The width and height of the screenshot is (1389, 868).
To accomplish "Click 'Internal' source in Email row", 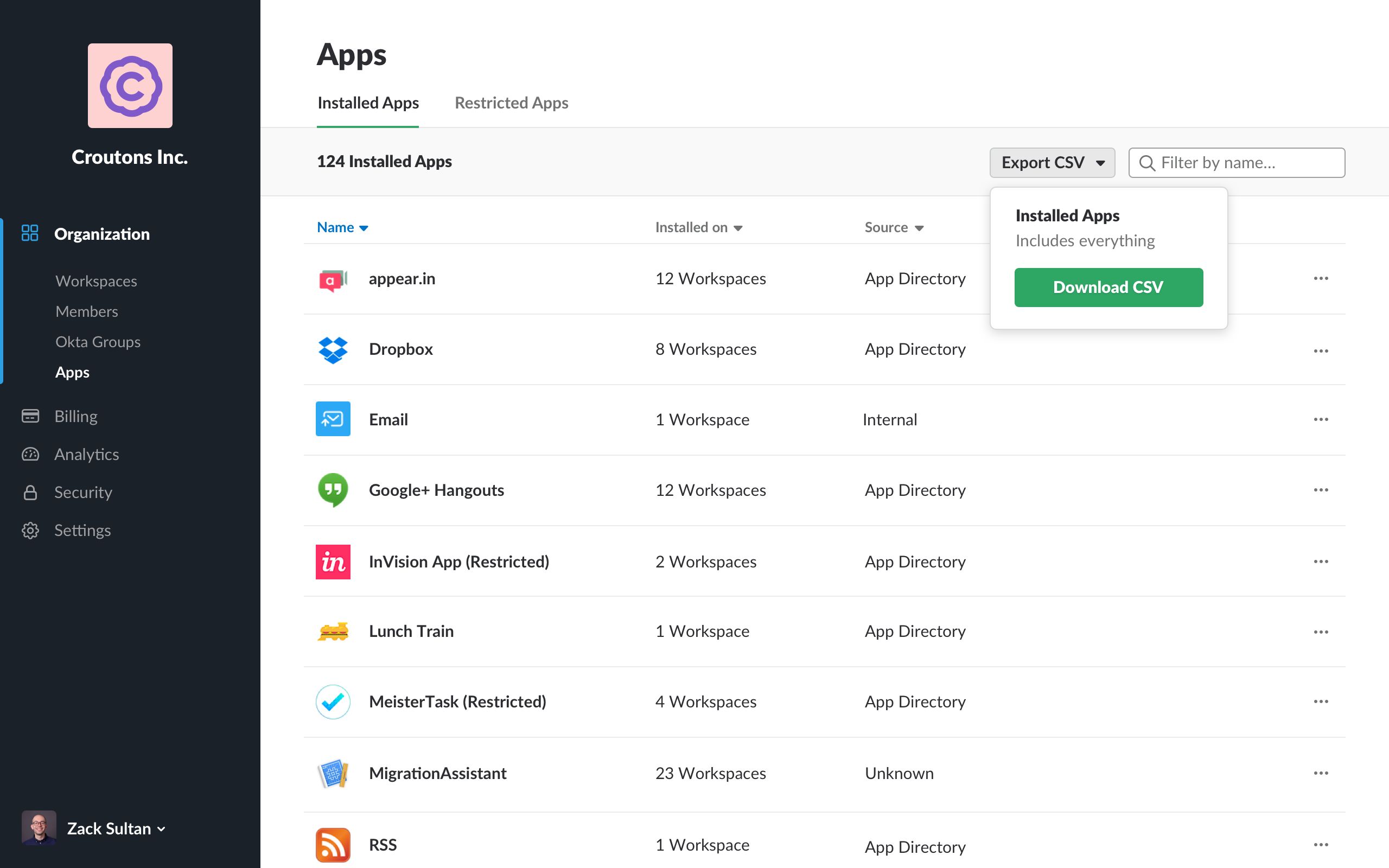I will point(890,420).
